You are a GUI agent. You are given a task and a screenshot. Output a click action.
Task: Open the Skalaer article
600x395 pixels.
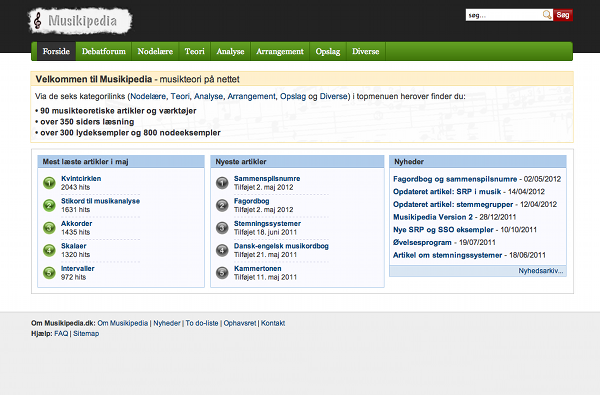[x=73, y=246]
